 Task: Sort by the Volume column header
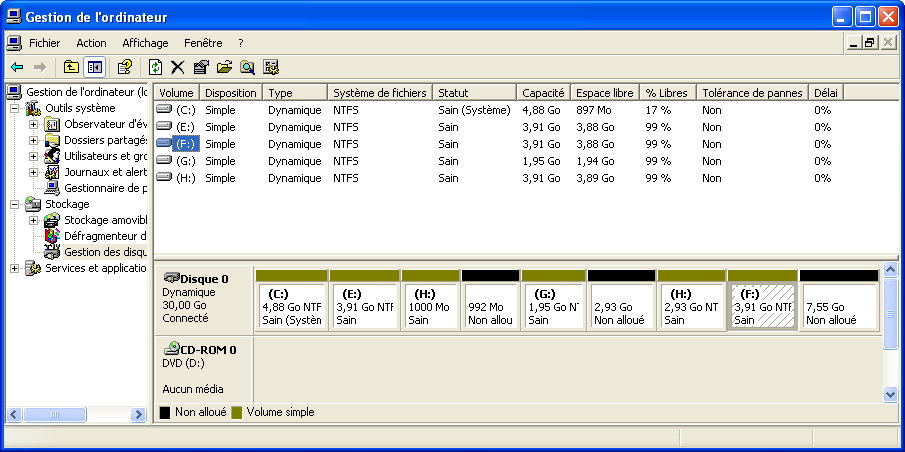click(x=177, y=93)
